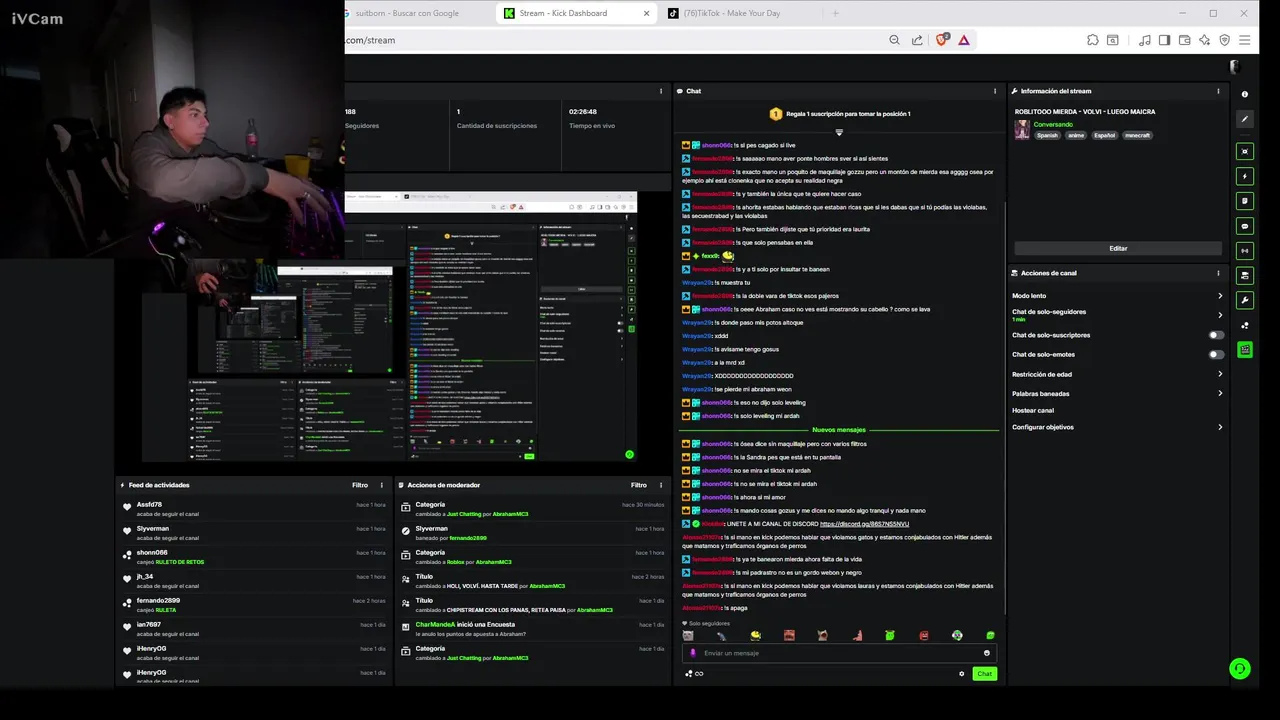Open the Brave VPN shield icon

(1225, 40)
